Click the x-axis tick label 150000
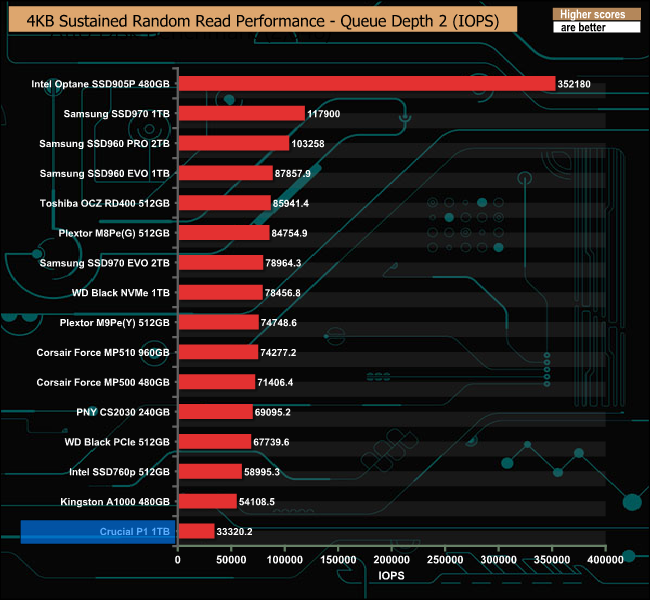 click(338, 560)
